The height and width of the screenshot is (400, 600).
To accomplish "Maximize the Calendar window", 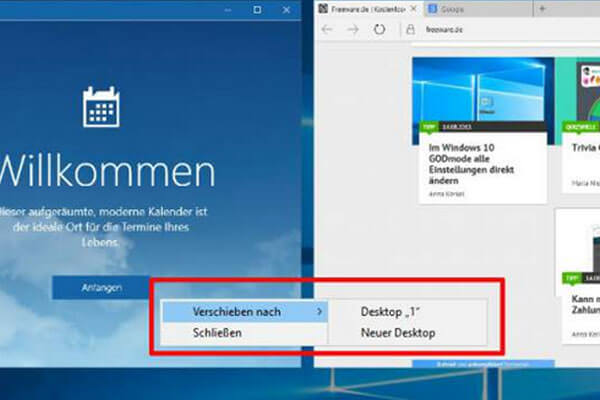I will [257, 10].
